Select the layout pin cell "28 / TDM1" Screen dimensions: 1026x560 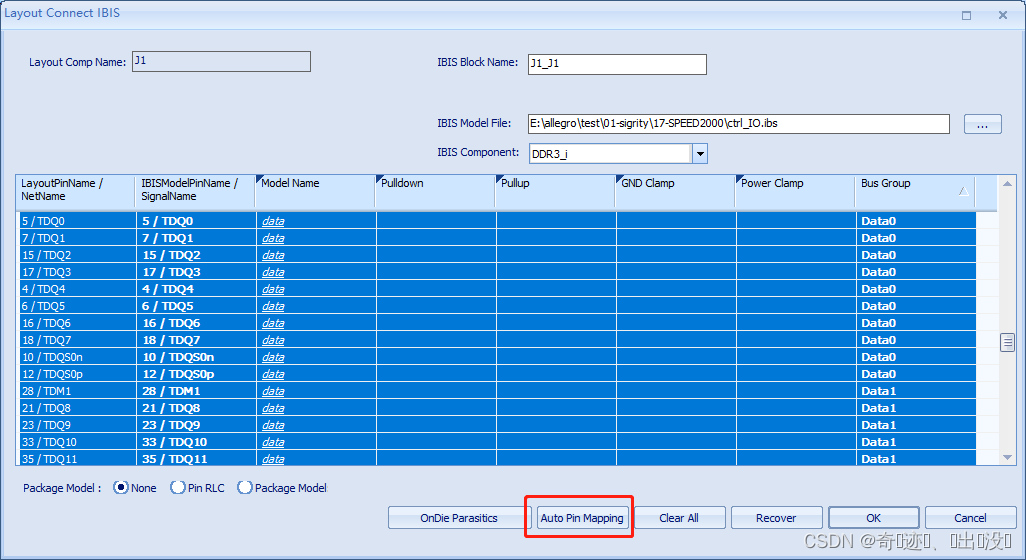coord(77,391)
